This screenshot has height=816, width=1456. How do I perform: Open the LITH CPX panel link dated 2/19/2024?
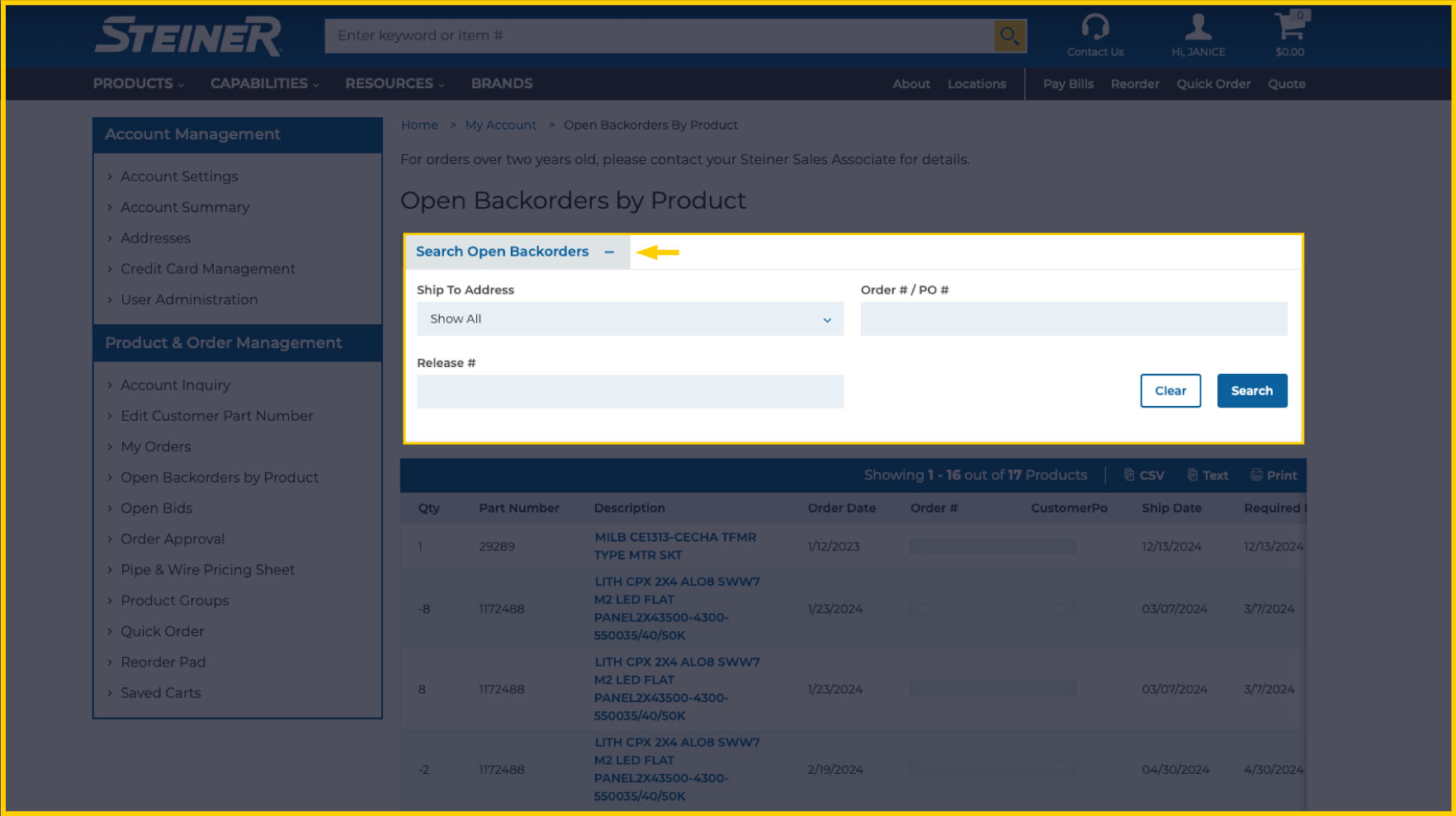[677, 769]
